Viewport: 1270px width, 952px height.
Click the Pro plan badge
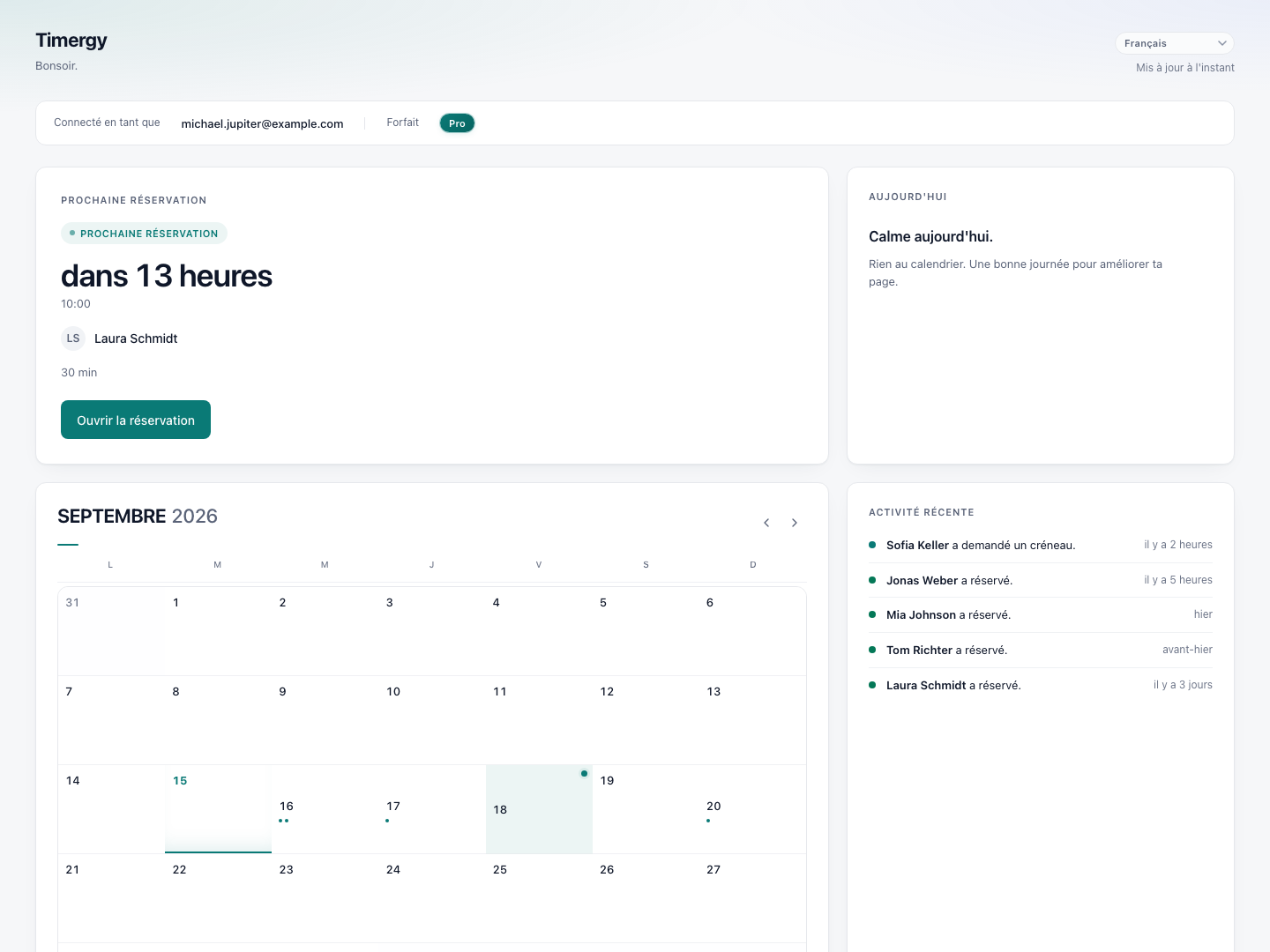click(x=457, y=123)
